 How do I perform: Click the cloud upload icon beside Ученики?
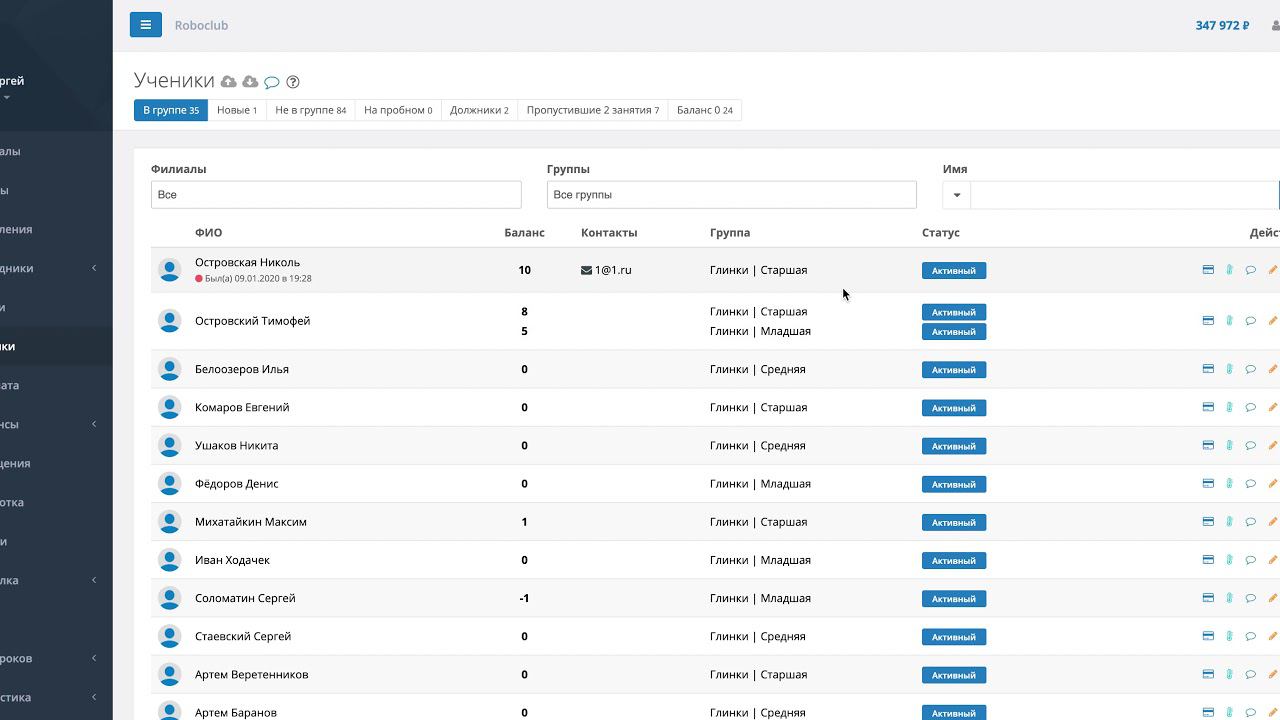(229, 82)
